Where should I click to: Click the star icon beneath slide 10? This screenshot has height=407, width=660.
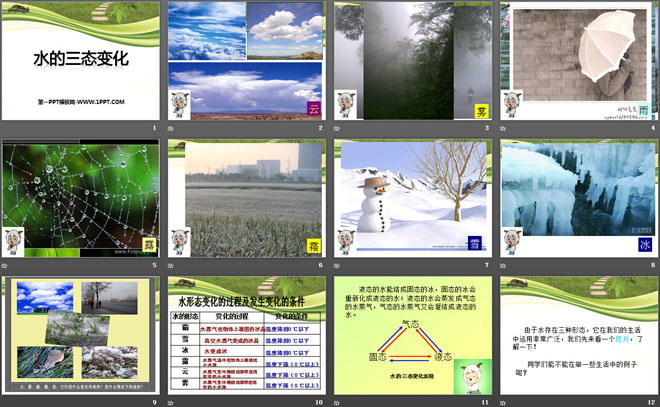click(172, 401)
